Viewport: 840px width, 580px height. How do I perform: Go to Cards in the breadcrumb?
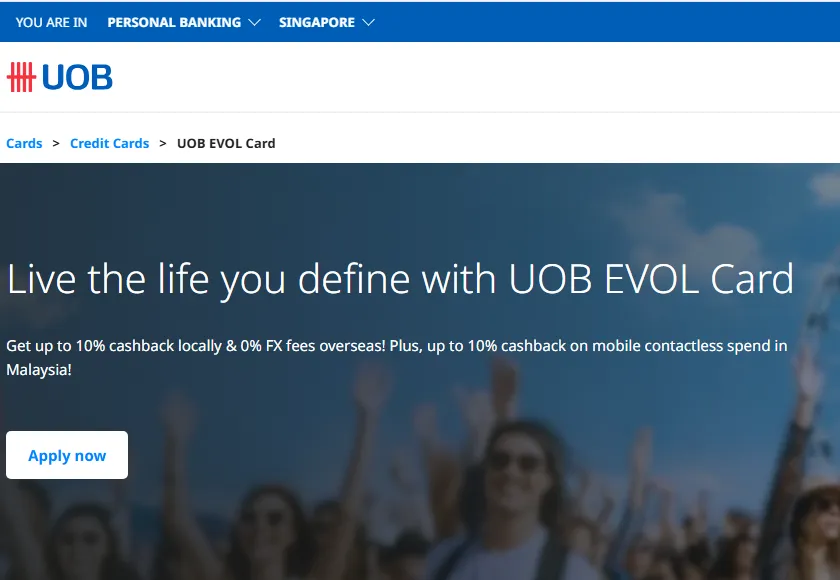(x=24, y=143)
